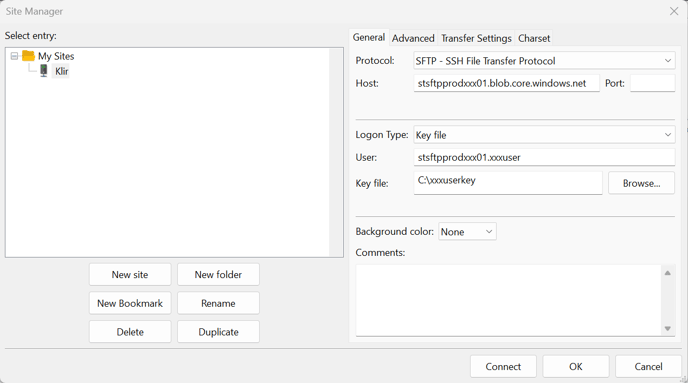Close the Site Manager dialog

pyautogui.click(x=674, y=11)
